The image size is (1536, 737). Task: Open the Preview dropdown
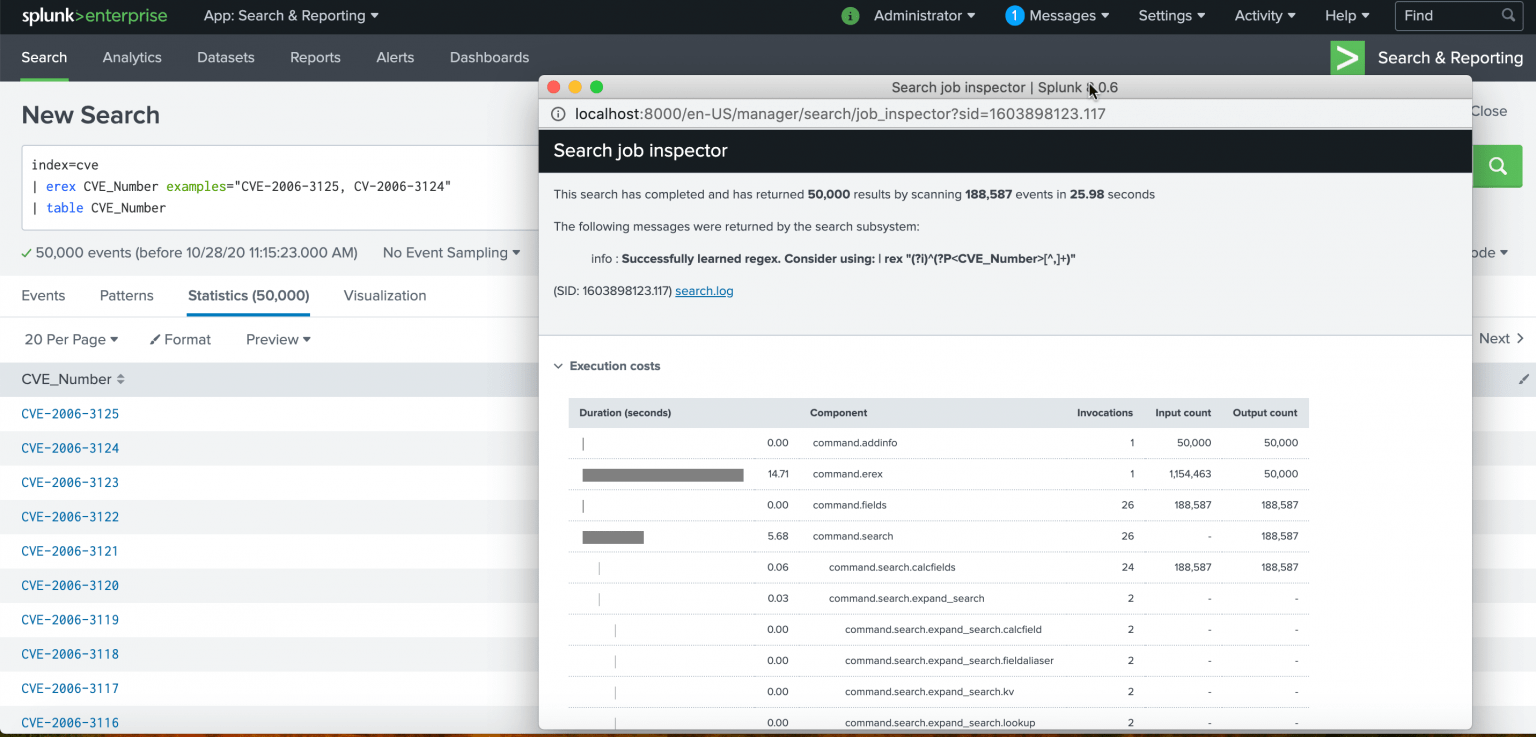pos(278,340)
